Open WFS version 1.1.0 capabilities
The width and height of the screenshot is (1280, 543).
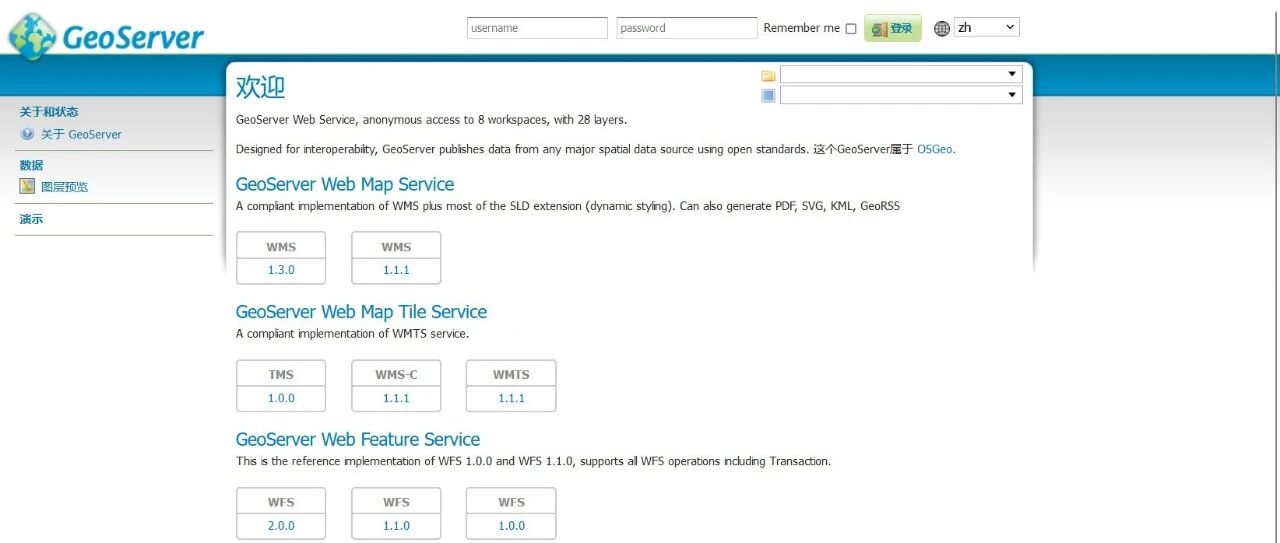pos(396,526)
